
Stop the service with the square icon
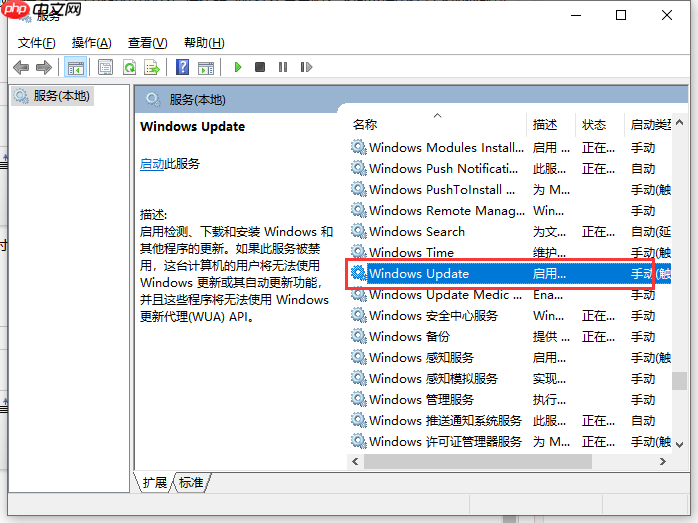point(260,67)
